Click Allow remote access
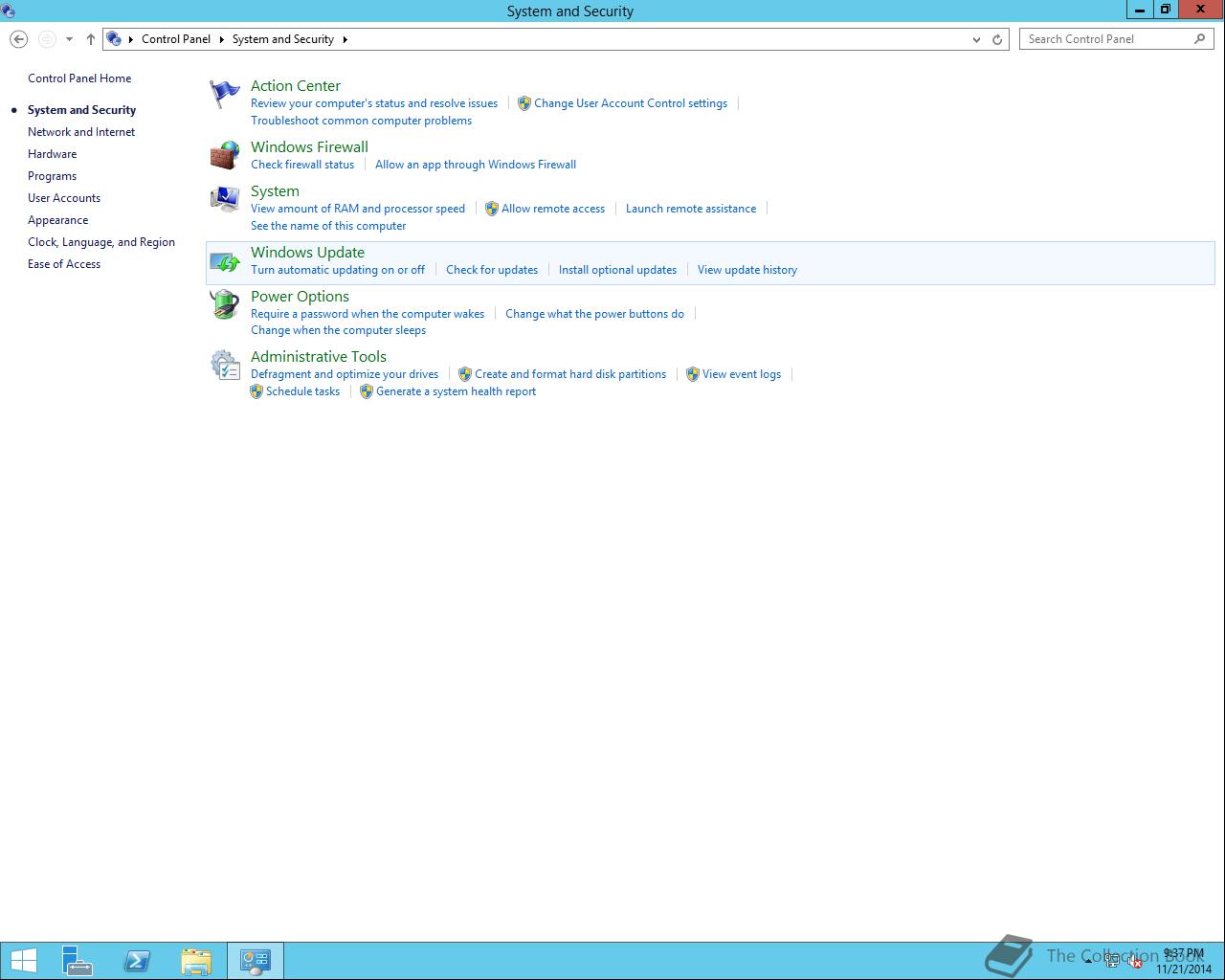 pos(553,209)
